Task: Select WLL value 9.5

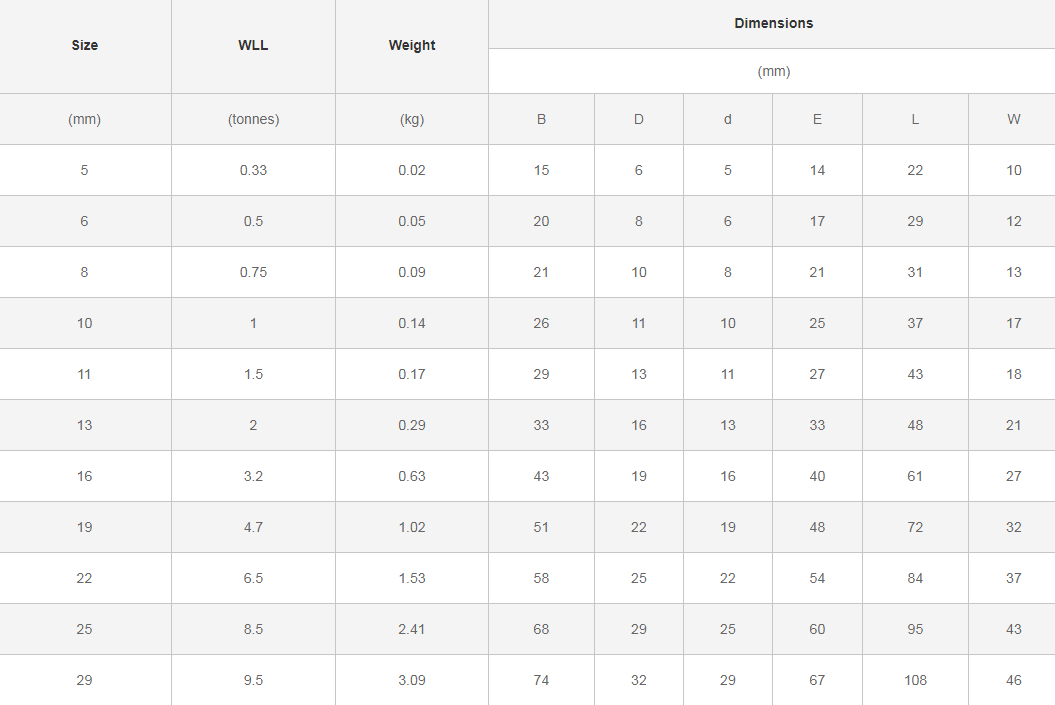Action: 253,680
